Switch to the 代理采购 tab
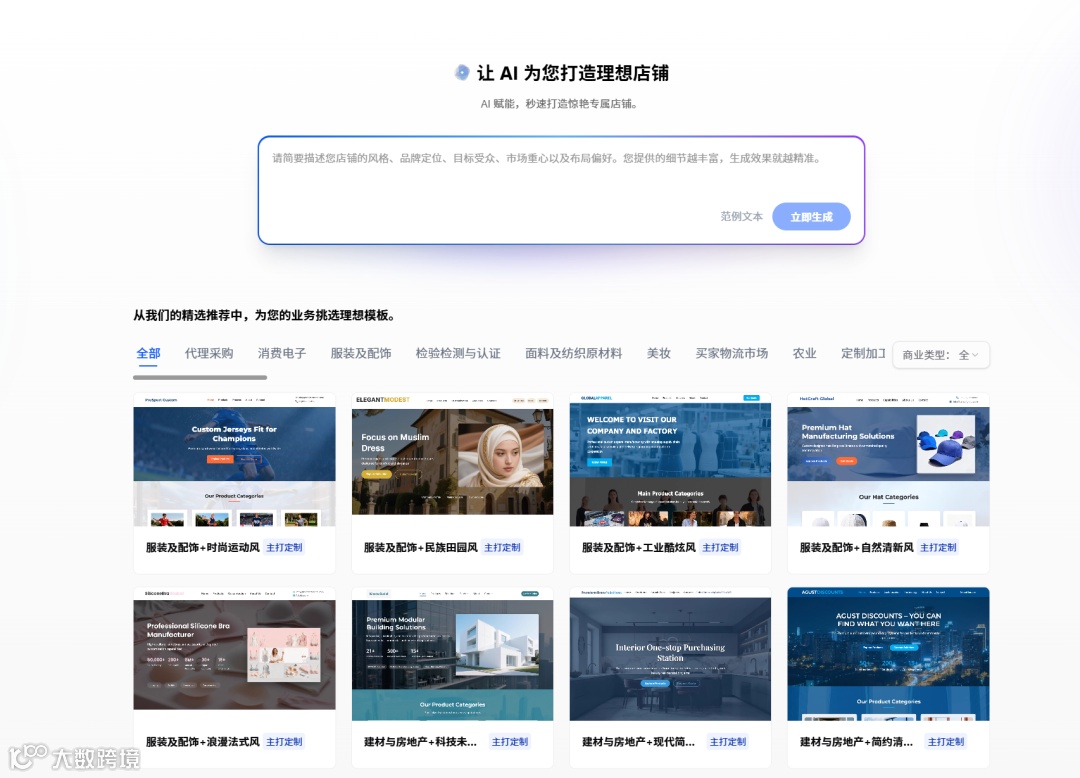Screen dimensions: 1080x778 pyautogui.click(x=209, y=353)
